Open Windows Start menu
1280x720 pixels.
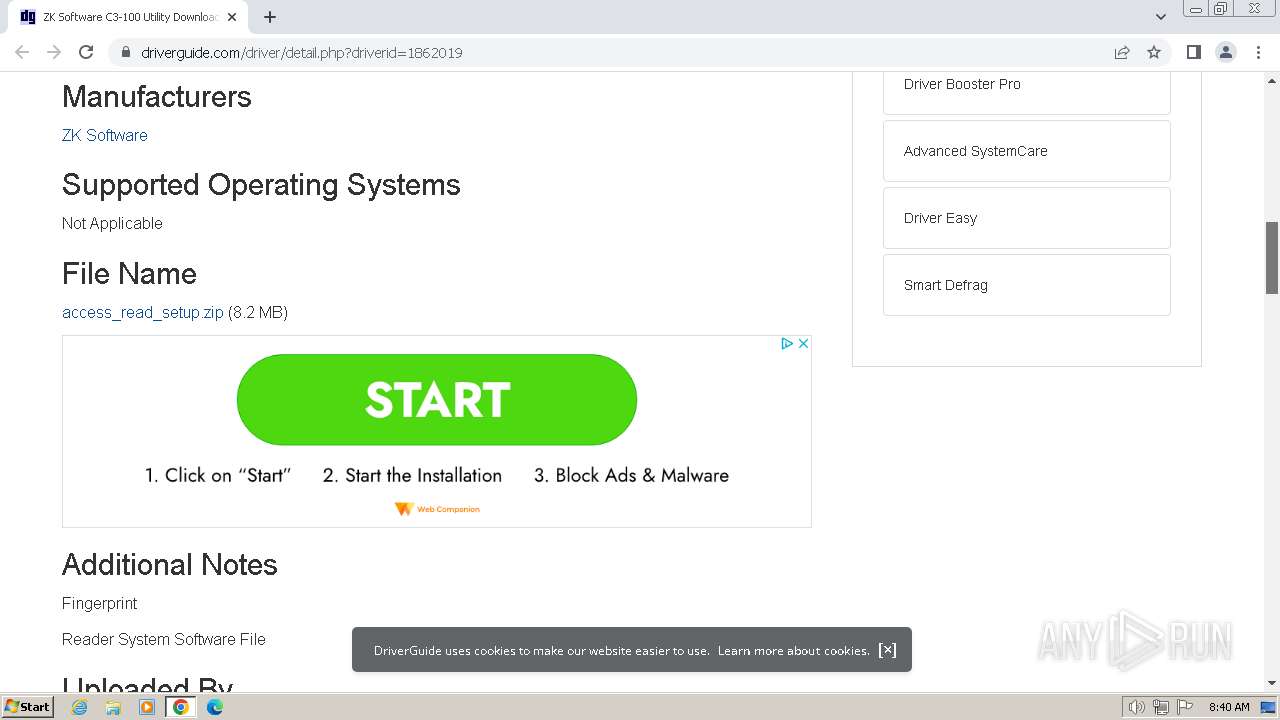[x=28, y=706]
